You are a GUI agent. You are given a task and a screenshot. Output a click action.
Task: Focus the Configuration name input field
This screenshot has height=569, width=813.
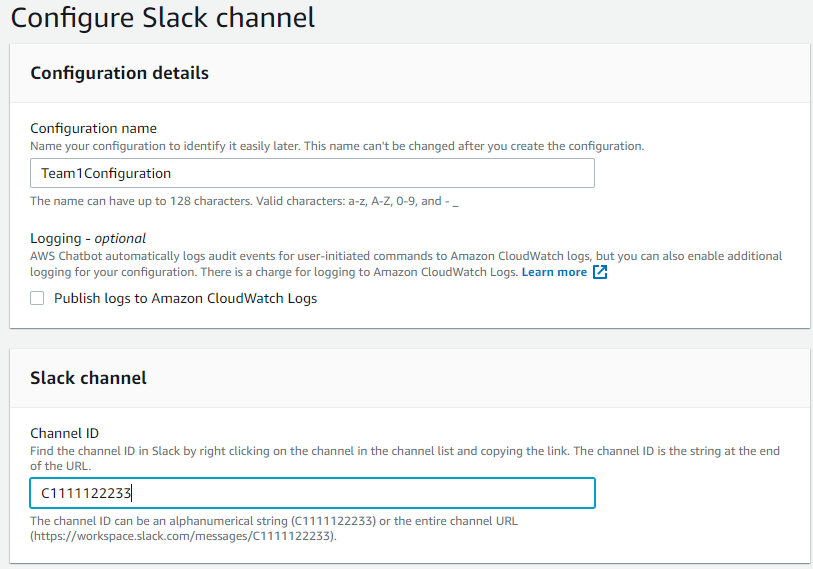(x=312, y=173)
